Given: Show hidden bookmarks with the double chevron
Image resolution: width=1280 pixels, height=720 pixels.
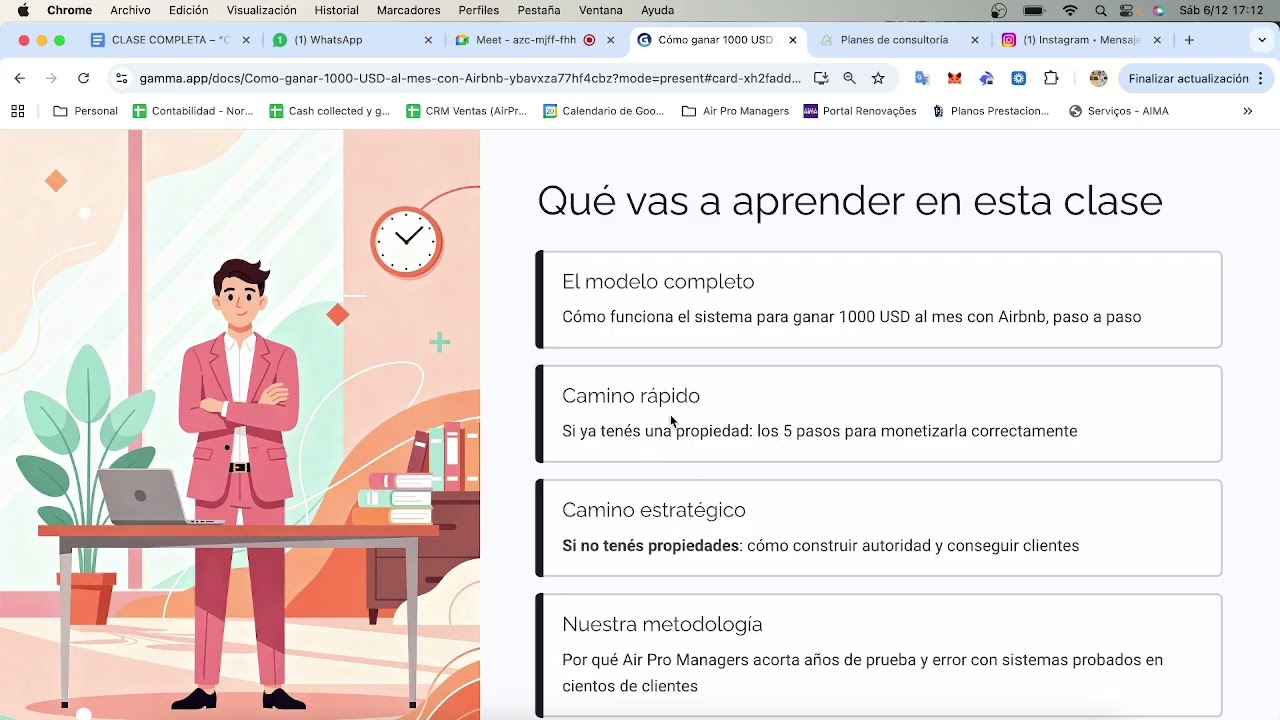Looking at the screenshot, I should (1247, 111).
